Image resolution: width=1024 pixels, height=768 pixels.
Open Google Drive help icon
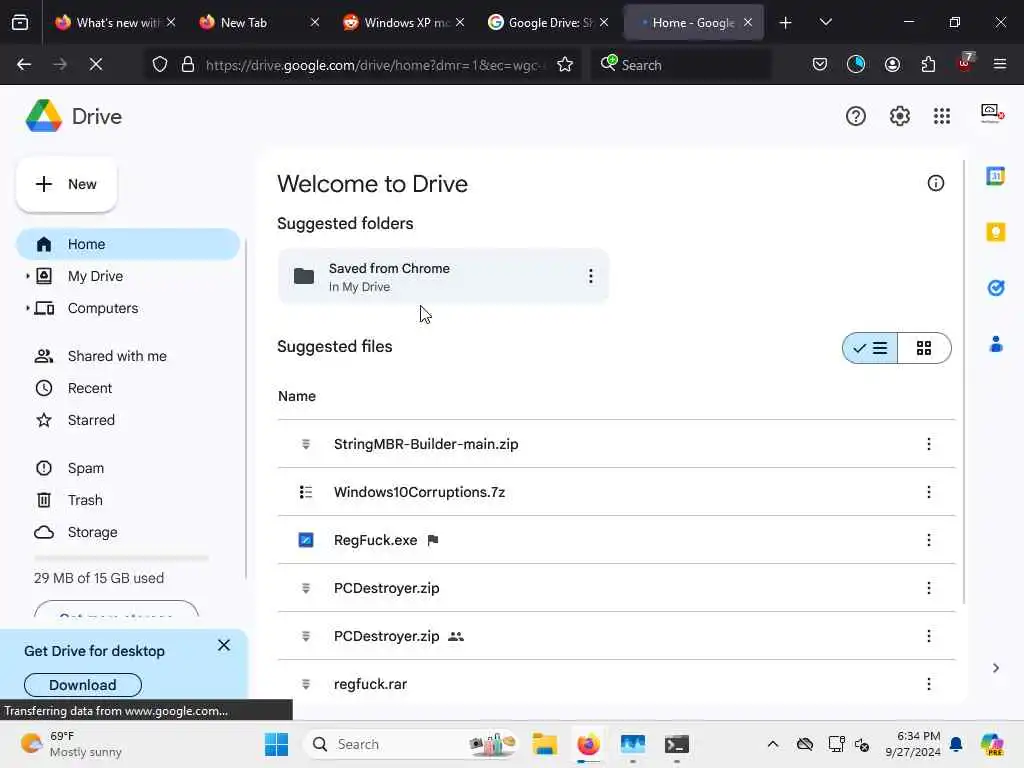(856, 116)
